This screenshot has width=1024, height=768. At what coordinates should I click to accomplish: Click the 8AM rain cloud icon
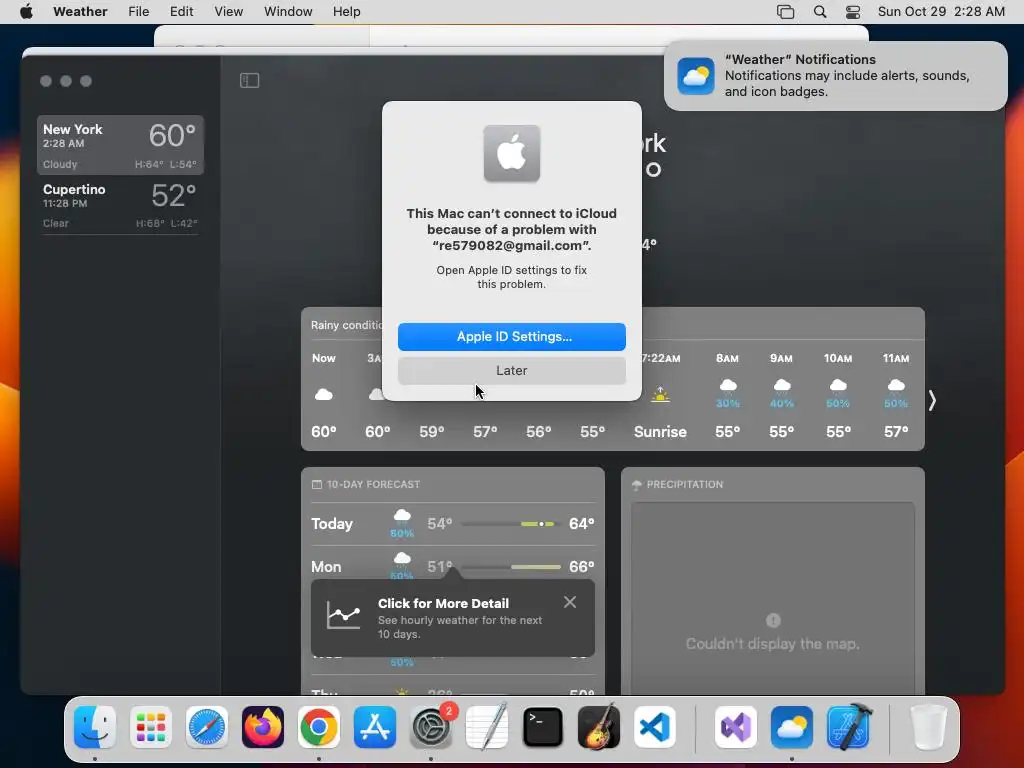click(728, 386)
